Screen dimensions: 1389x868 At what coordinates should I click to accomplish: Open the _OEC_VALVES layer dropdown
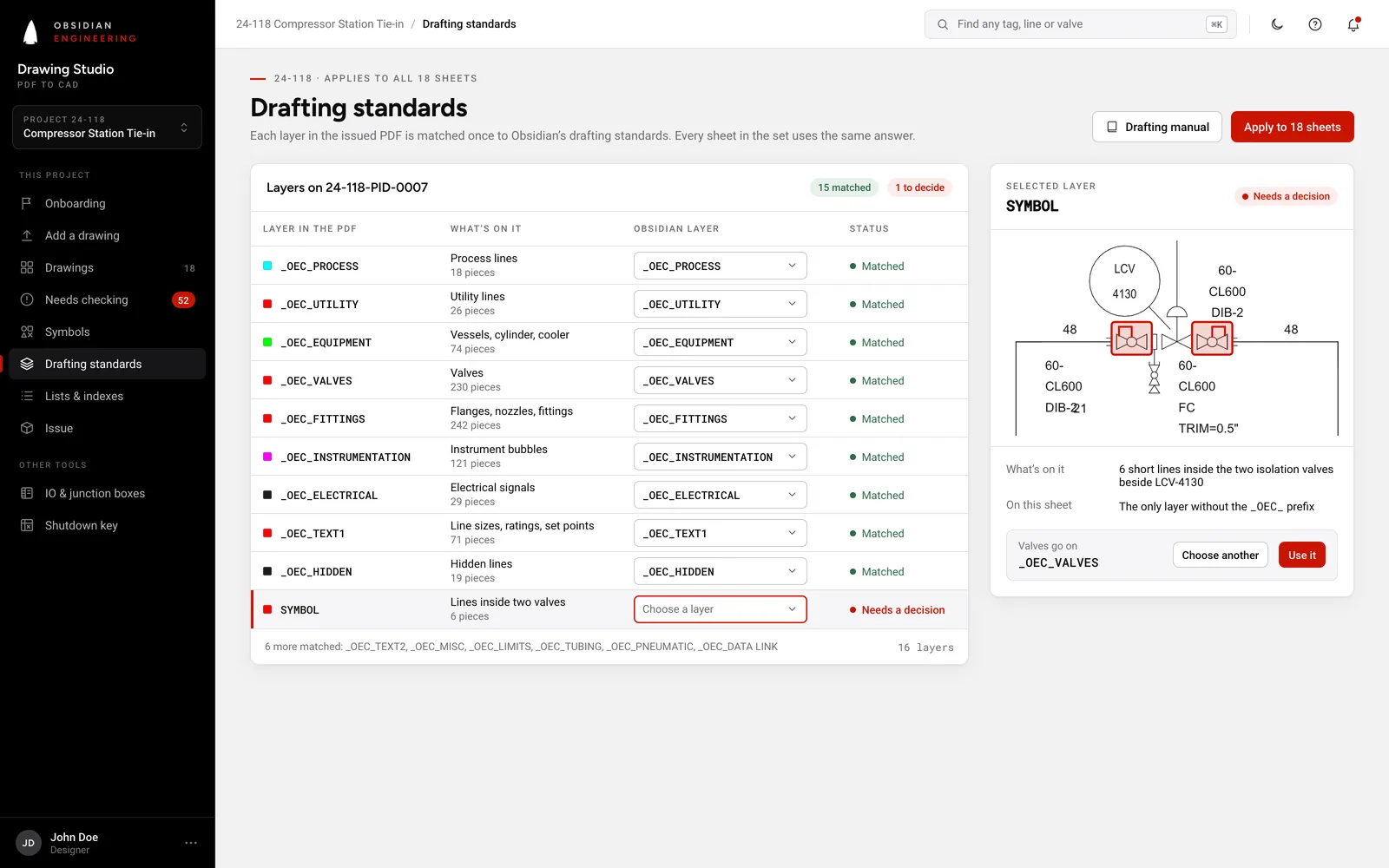[x=720, y=380]
